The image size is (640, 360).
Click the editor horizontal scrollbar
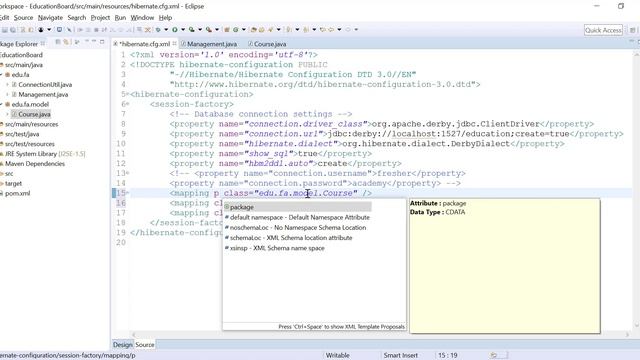380,335
